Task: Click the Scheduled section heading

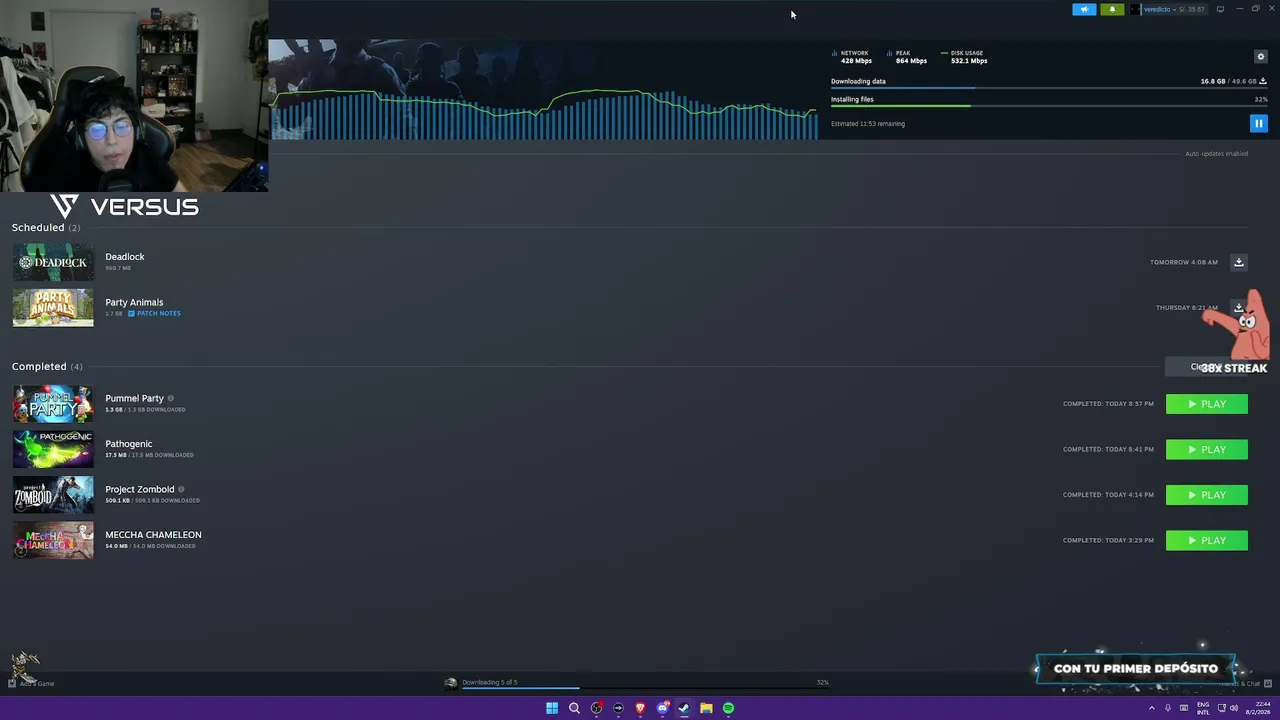Action: (x=46, y=228)
